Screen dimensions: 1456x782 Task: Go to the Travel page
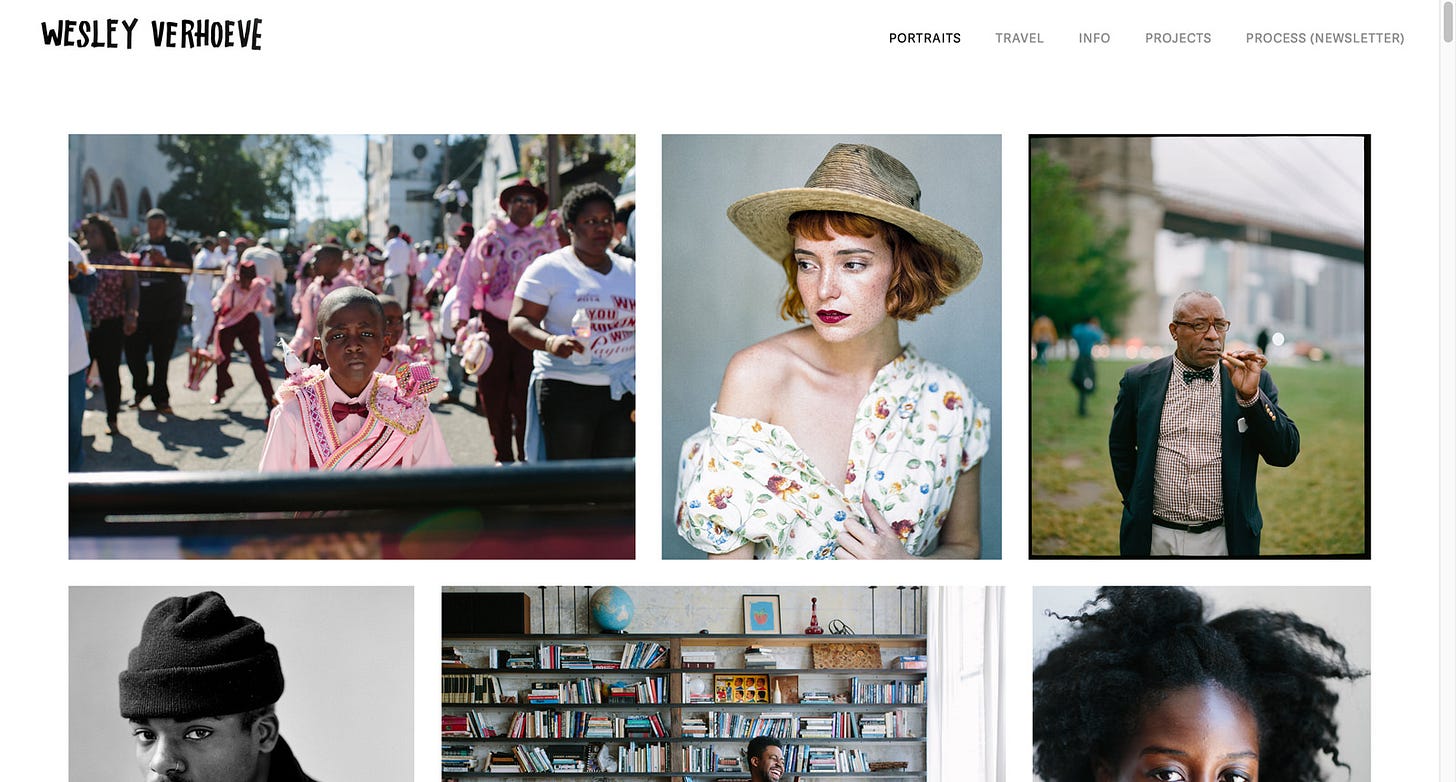pos(1019,38)
